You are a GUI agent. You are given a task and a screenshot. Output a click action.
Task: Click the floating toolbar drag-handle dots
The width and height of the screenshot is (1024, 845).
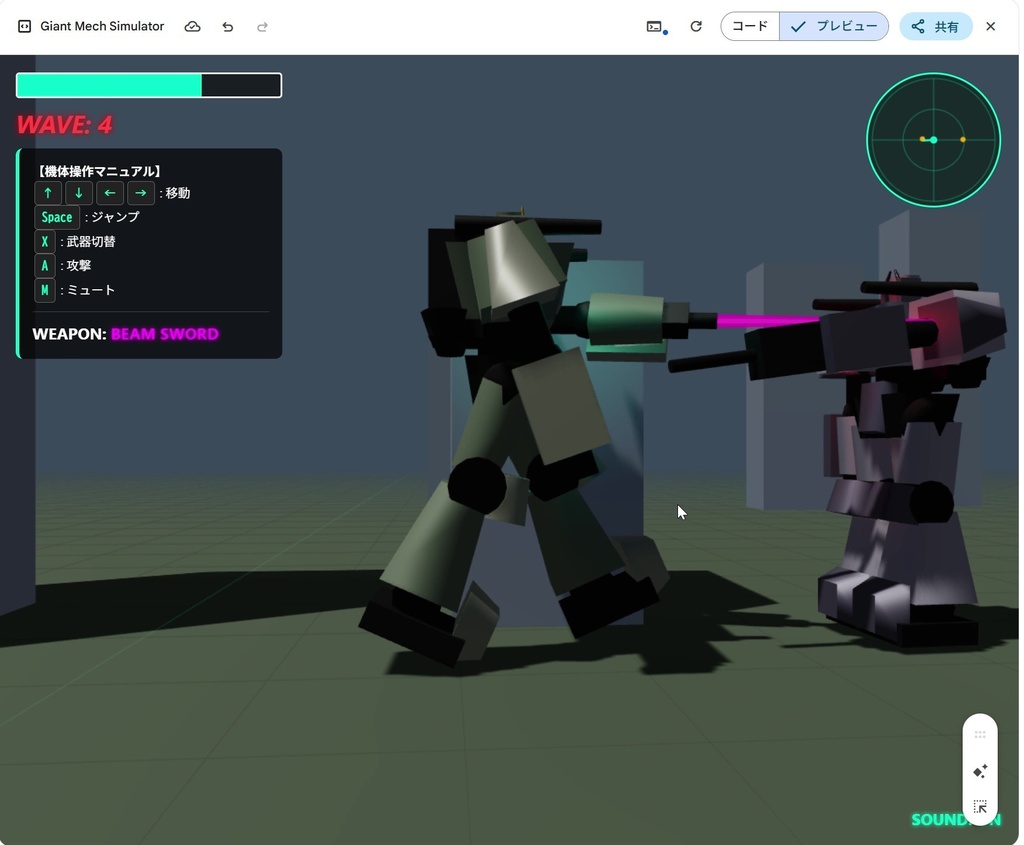[980, 735]
